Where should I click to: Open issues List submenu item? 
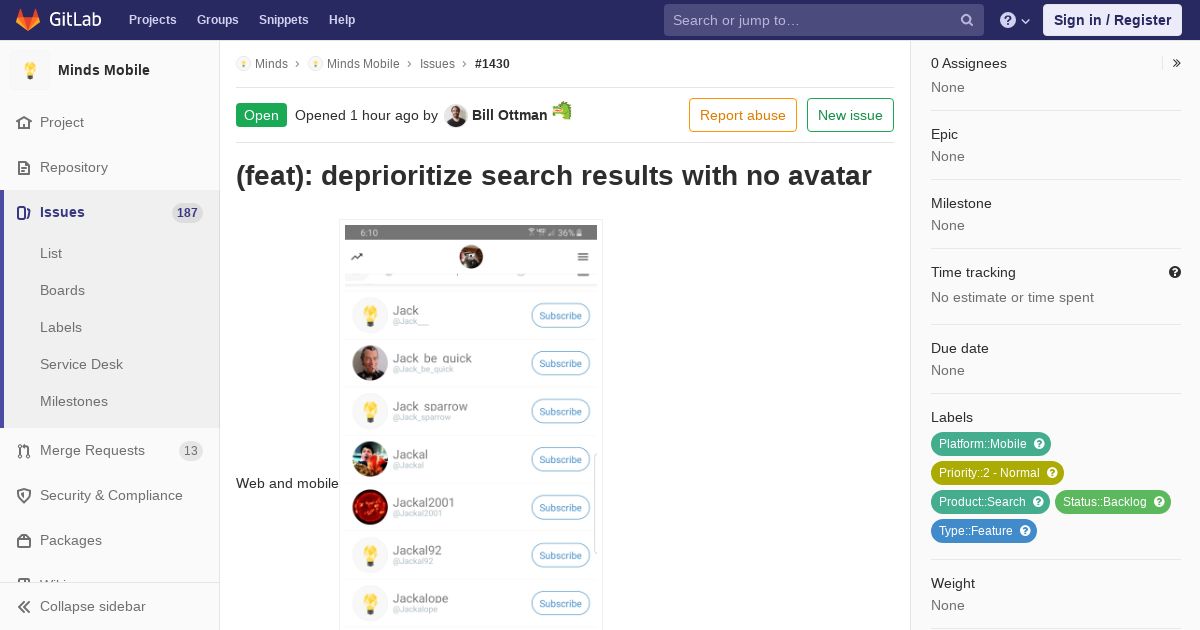(x=51, y=253)
